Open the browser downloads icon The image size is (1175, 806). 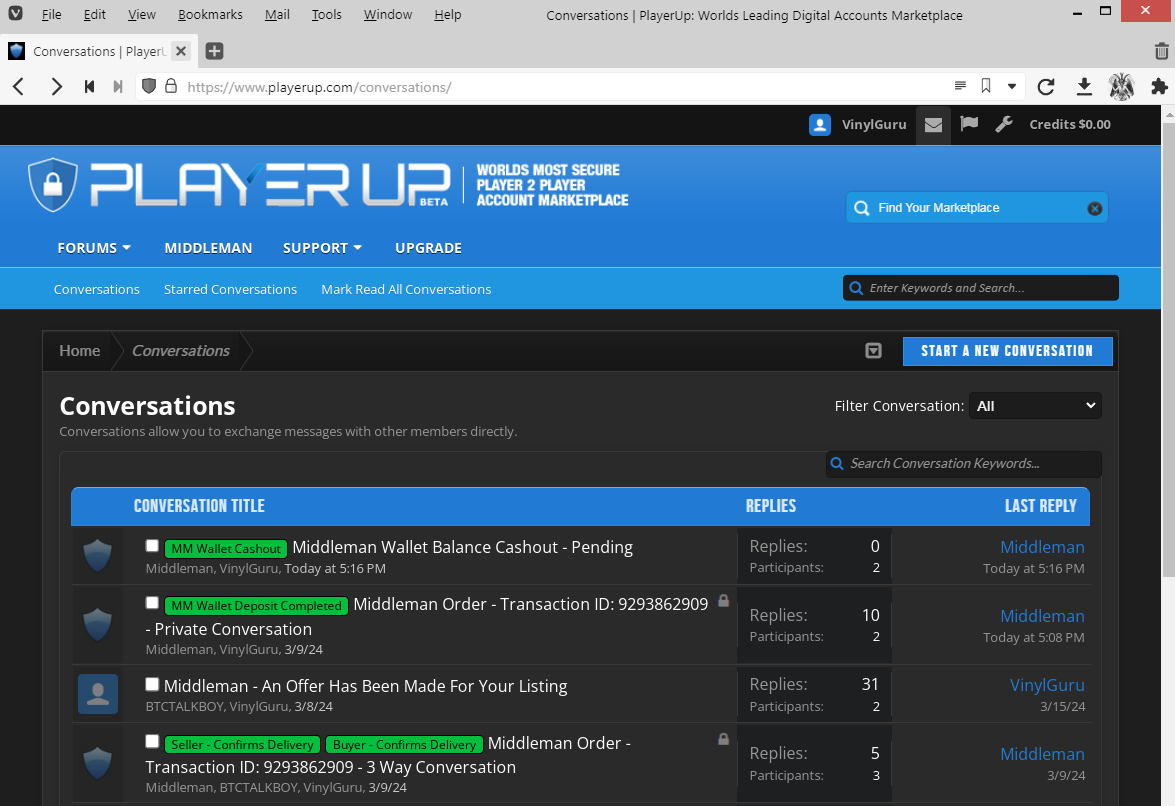(1084, 87)
